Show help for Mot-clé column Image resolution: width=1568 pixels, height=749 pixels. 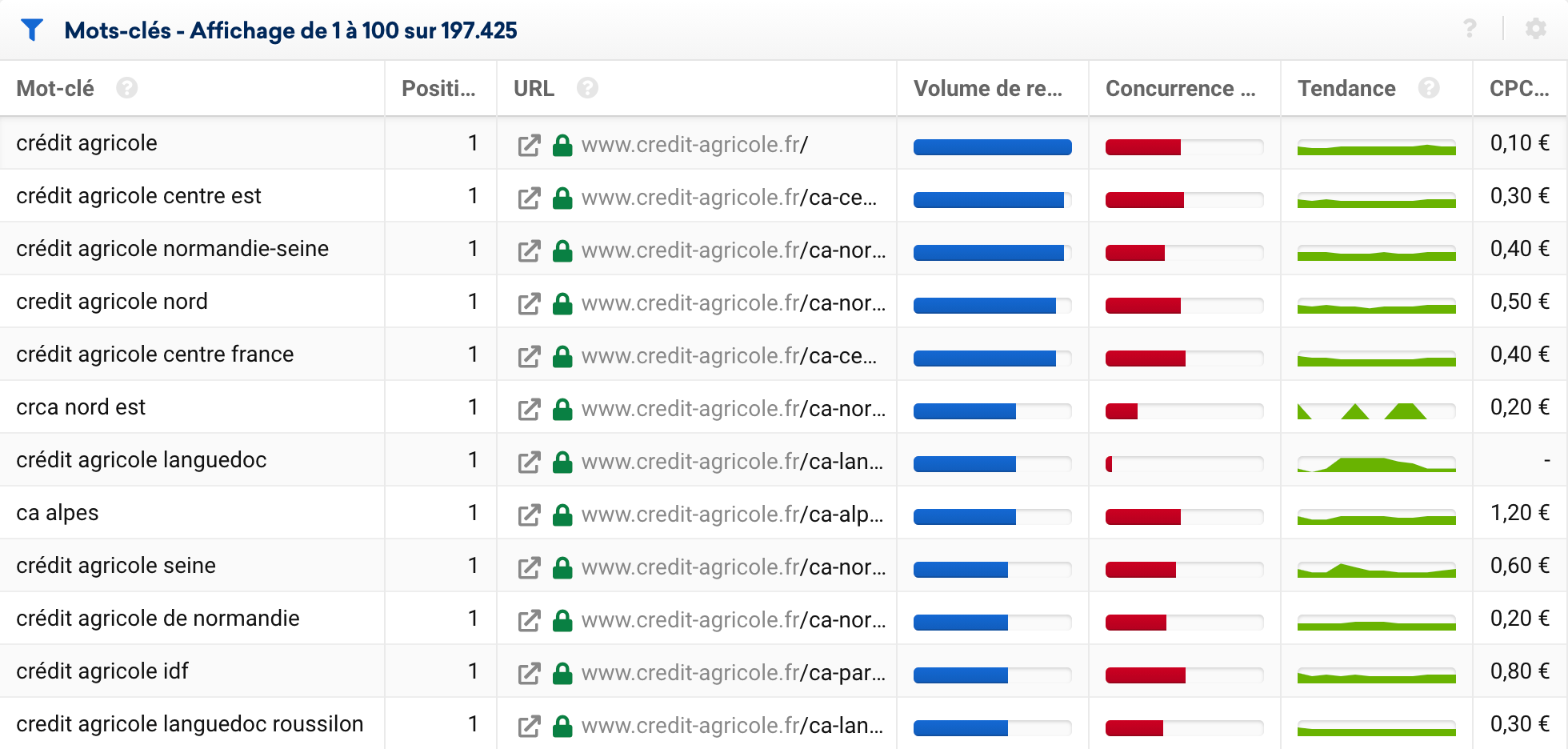click(x=126, y=88)
